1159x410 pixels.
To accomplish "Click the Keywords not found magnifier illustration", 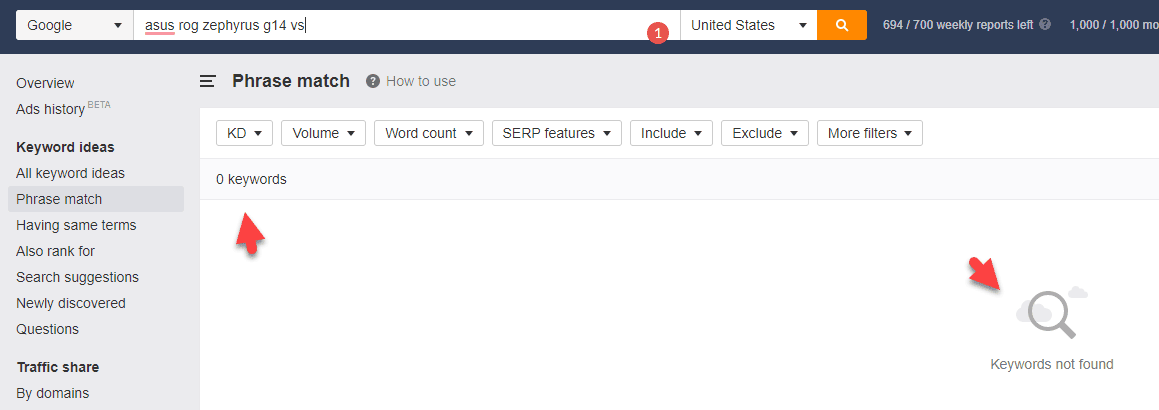I will (x=1052, y=312).
